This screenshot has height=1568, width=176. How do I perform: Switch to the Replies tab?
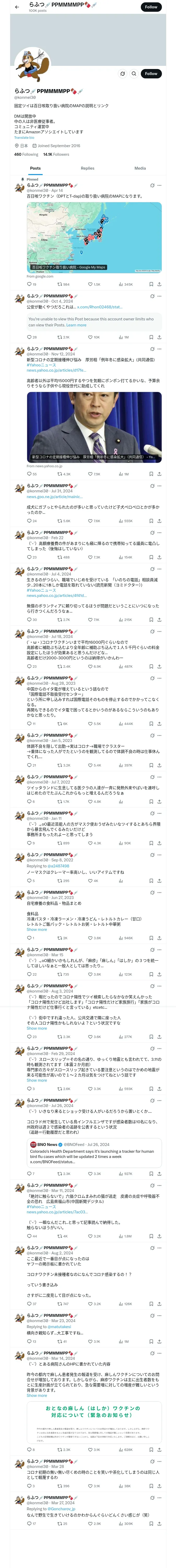point(87,168)
